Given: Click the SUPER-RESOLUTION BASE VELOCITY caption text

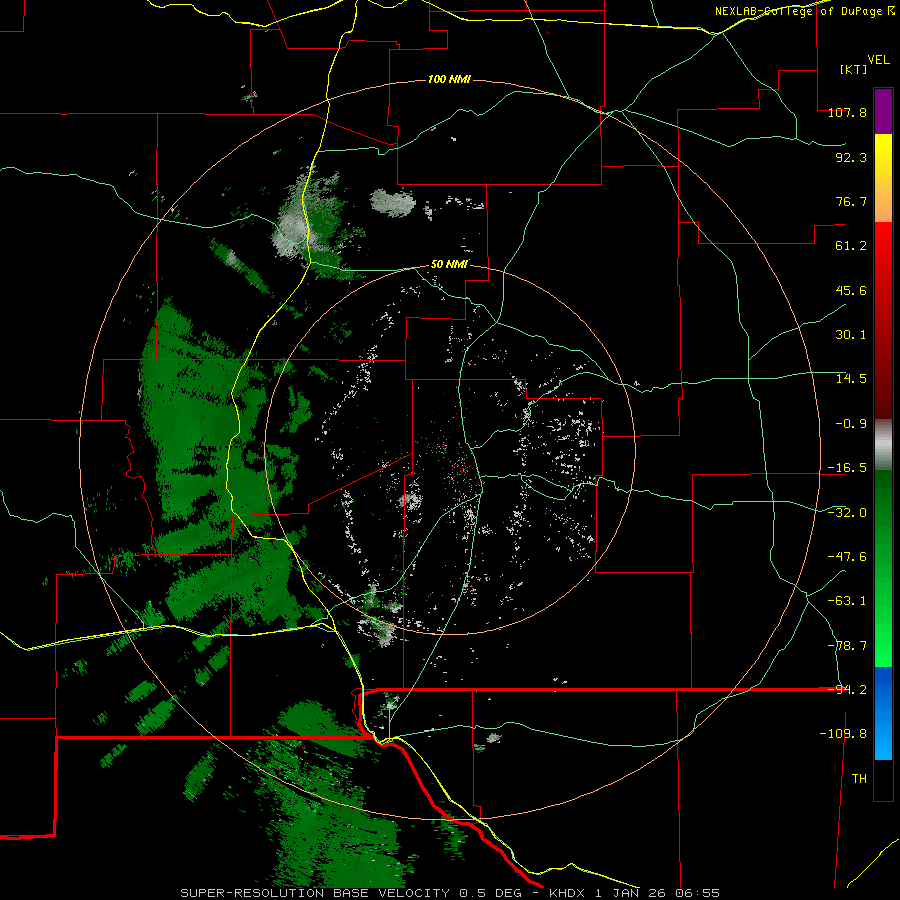Looking at the screenshot, I should coord(317,893).
